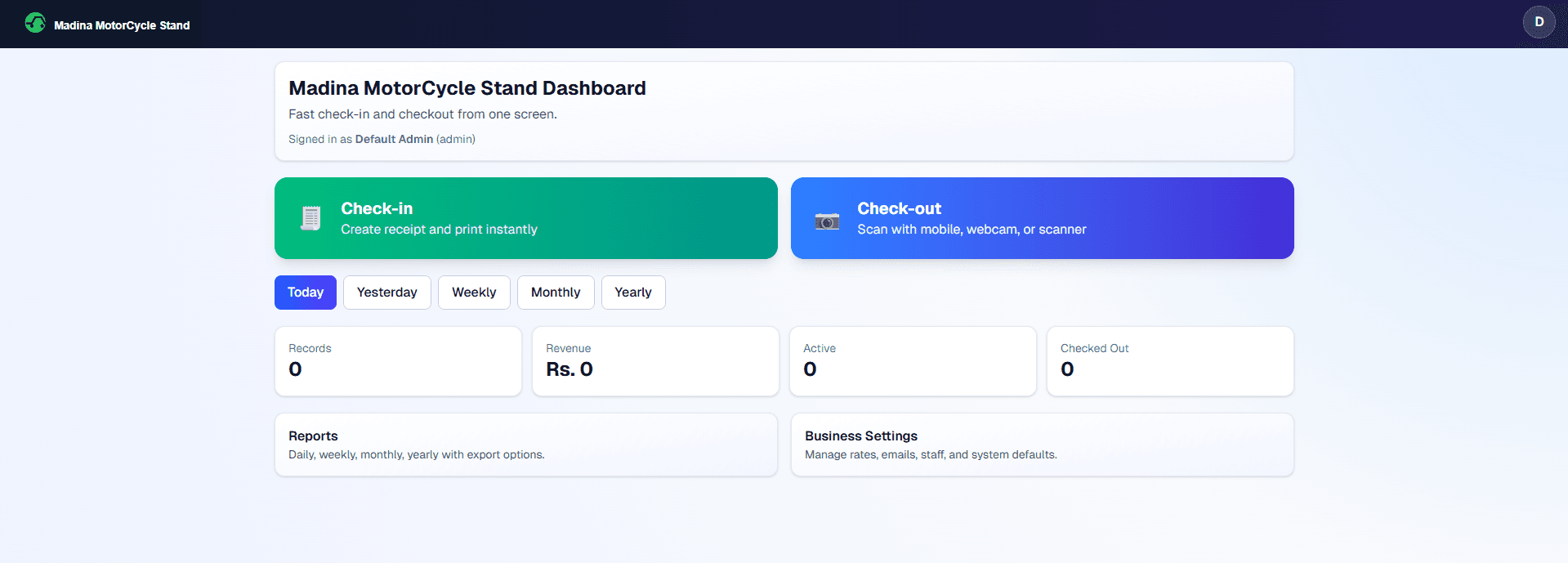Screen dimensions: 1568x563
Task: Click the Records stat card
Action: pyautogui.click(x=398, y=361)
